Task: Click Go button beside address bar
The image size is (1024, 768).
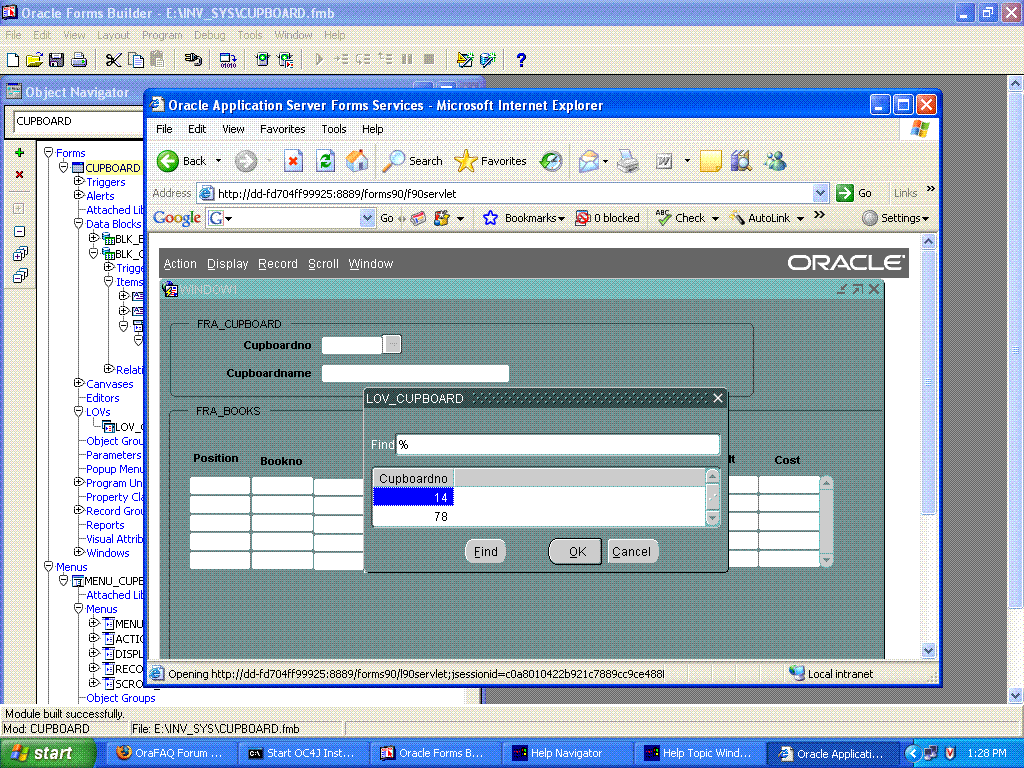Action: [x=854, y=193]
